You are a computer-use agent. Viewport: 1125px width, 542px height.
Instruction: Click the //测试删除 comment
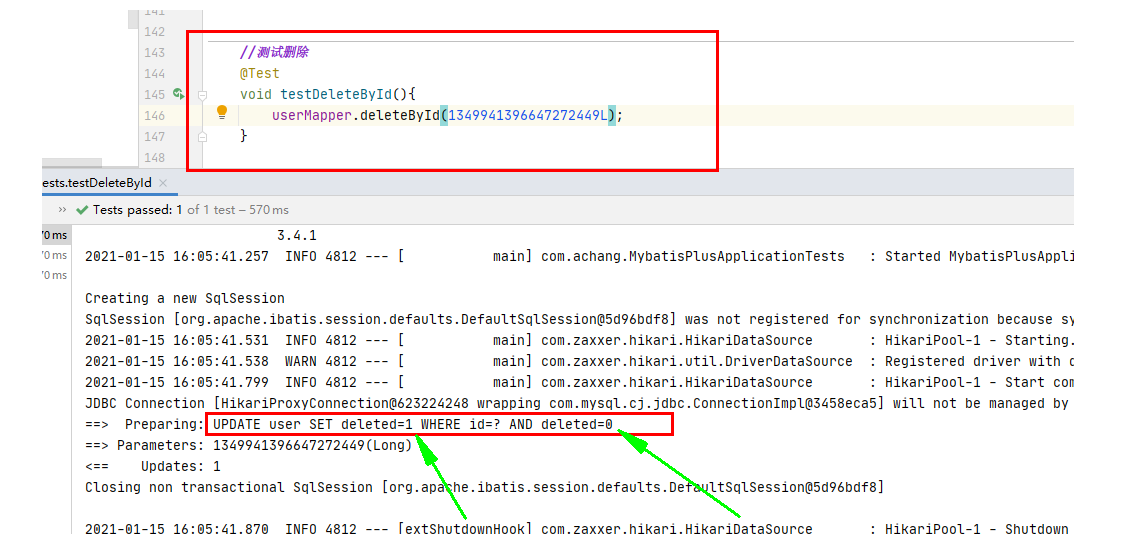[275, 52]
